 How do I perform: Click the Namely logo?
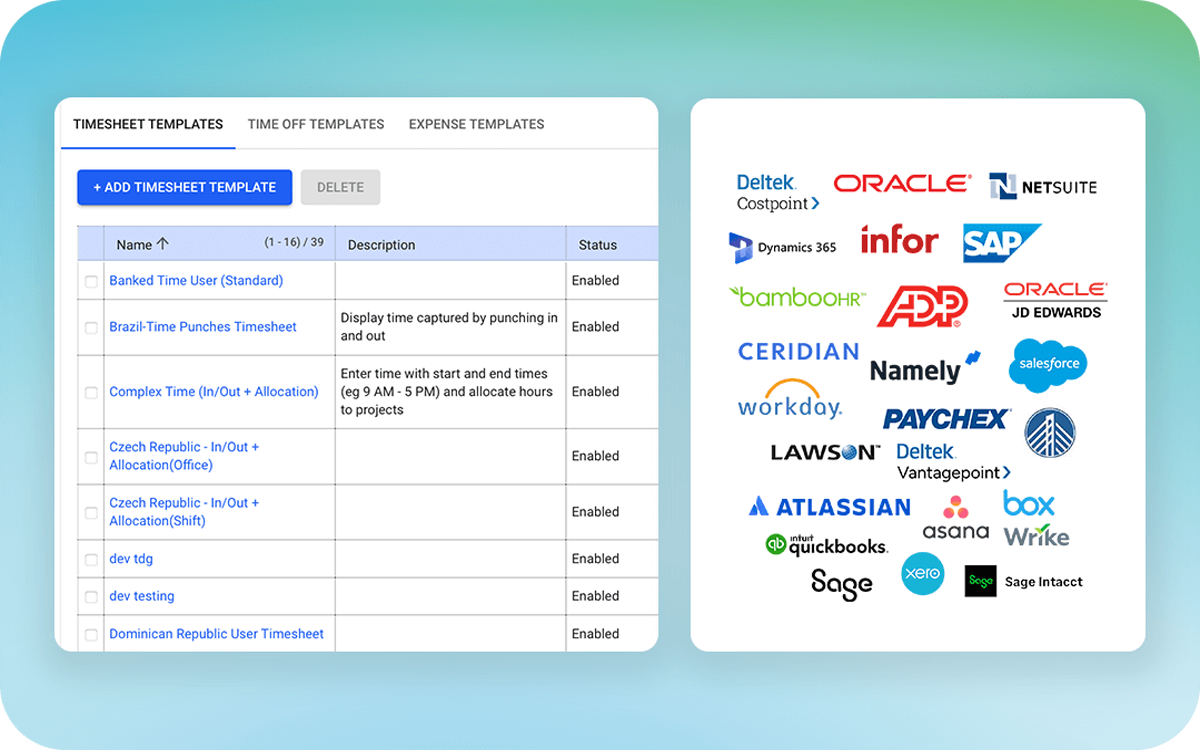point(925,368)
